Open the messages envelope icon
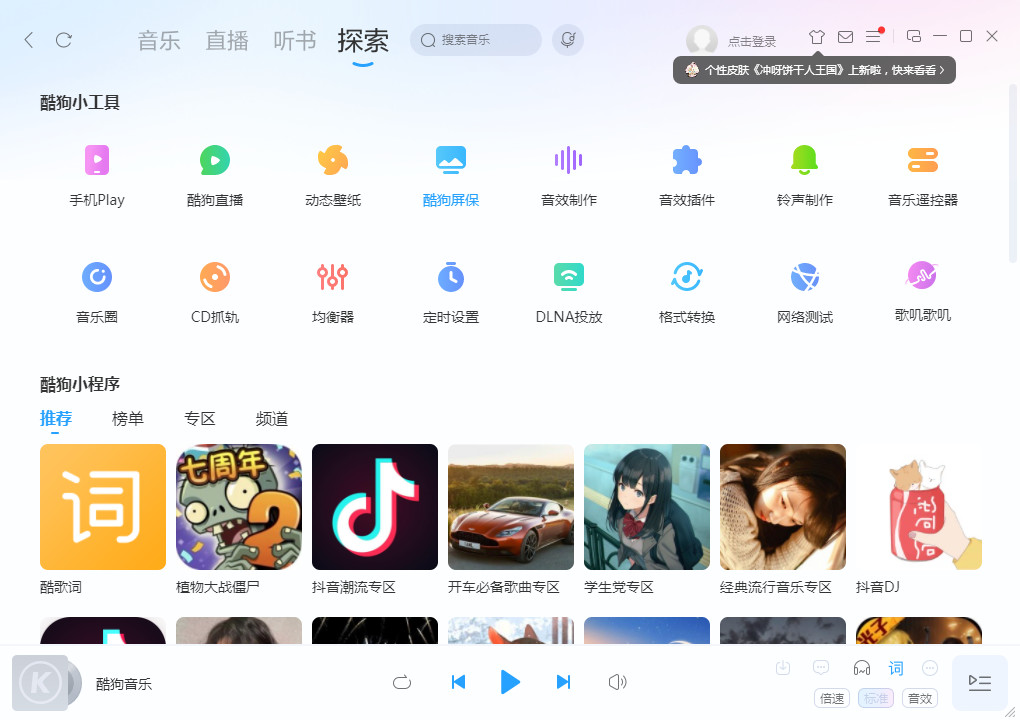Image resolution: width=1020 pixels, height=720 pixels. [x=845, y=36]
